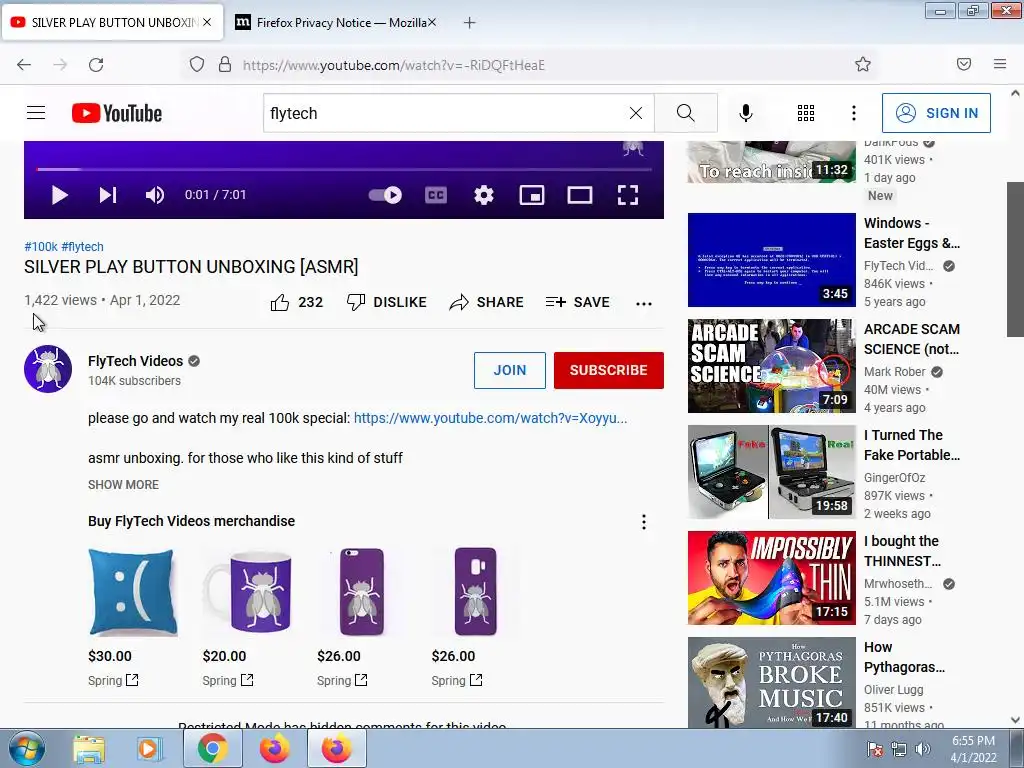The width and height of the screenshot is (1024, 768).
Task: Seek on video progress bar
Action: [x=344, y=169]
